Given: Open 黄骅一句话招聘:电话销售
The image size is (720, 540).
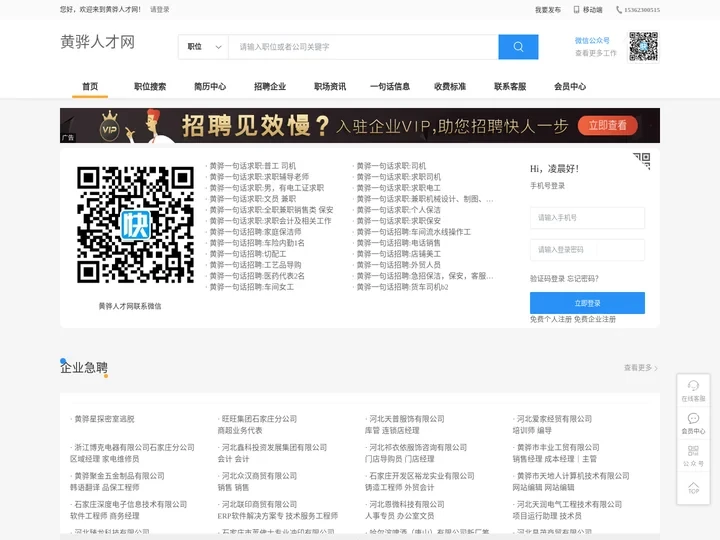Looking at the screenshot, I should [399, 243].
